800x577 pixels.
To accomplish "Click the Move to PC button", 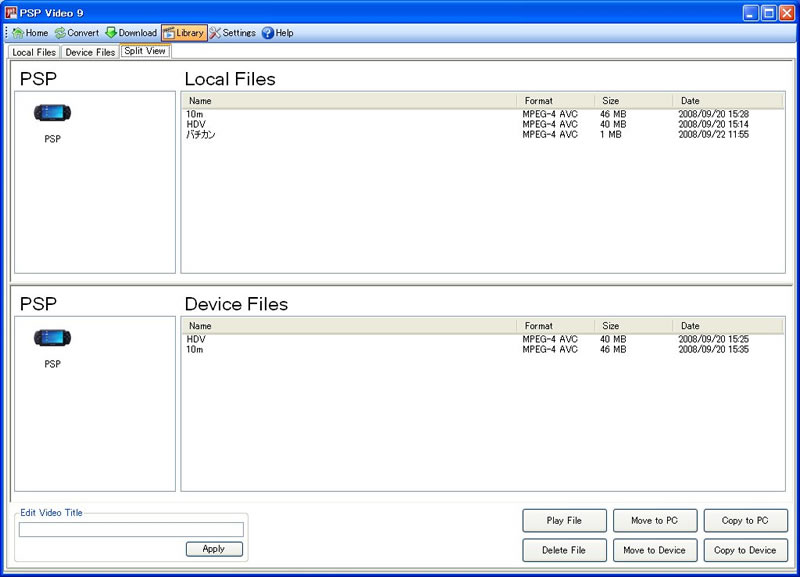I will coord(655,520).
